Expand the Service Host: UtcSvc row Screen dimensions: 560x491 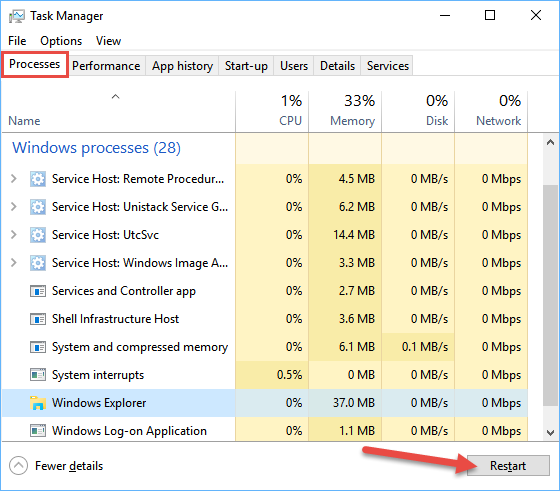pyautogui.click(x=14, y=235)
